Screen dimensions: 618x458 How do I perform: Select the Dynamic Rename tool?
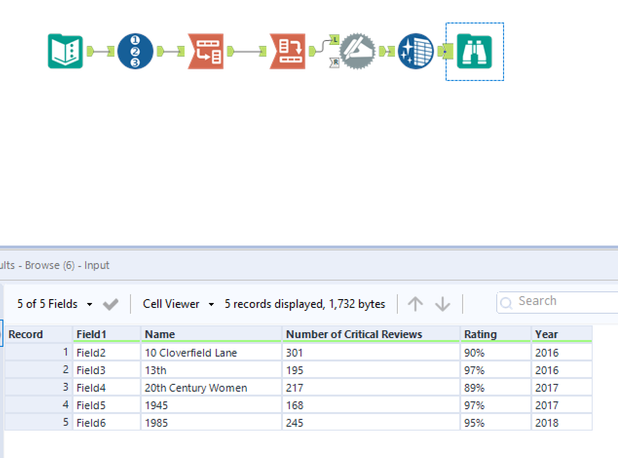tap(357, 51)
